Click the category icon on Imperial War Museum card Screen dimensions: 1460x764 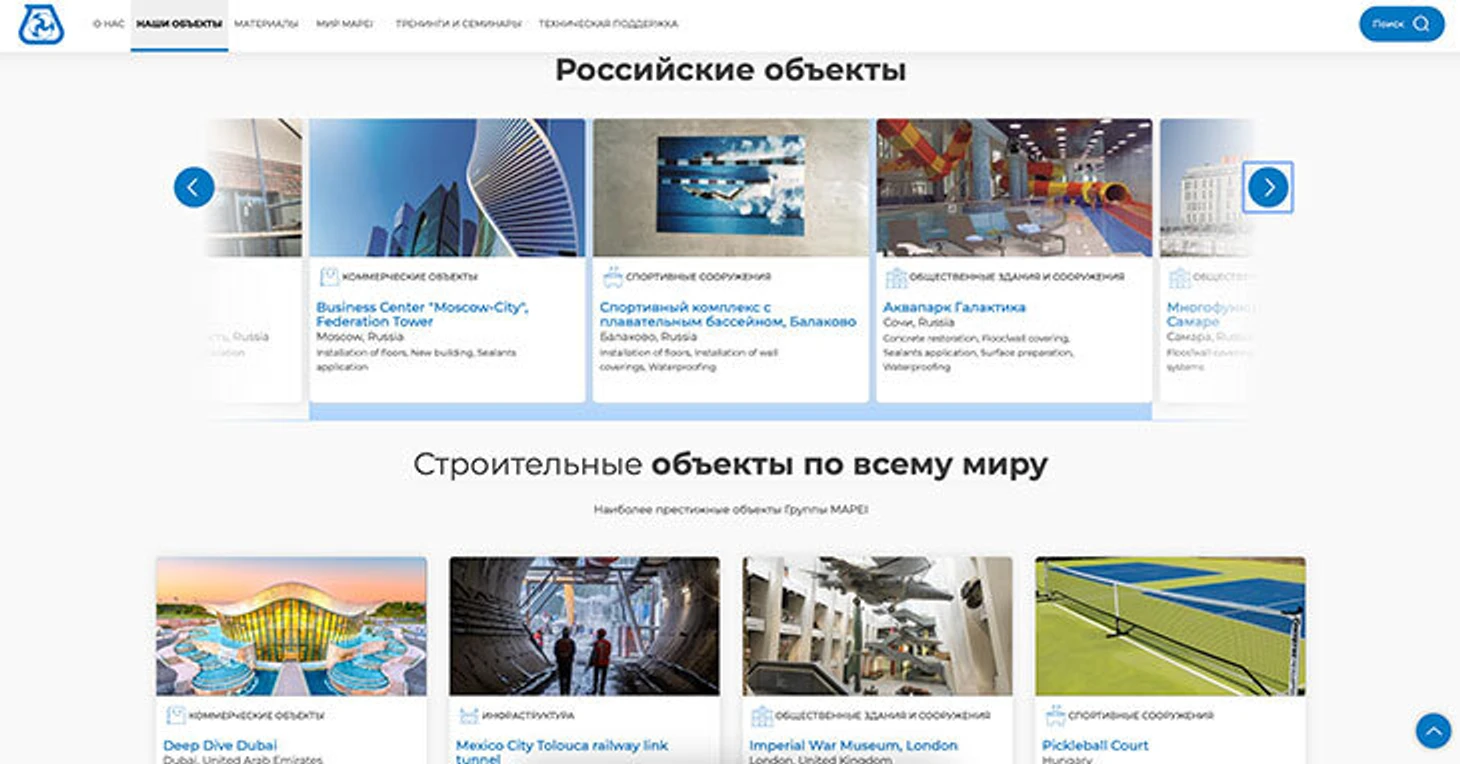click(762, 715)
